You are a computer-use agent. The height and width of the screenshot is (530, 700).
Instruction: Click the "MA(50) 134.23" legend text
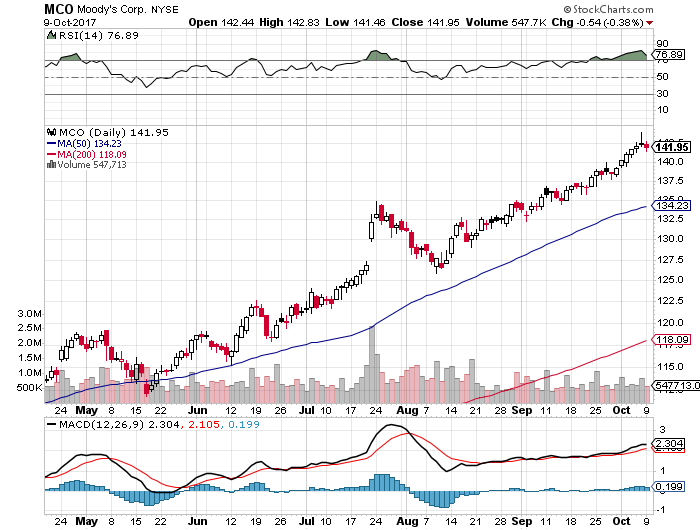click(89, 143)
